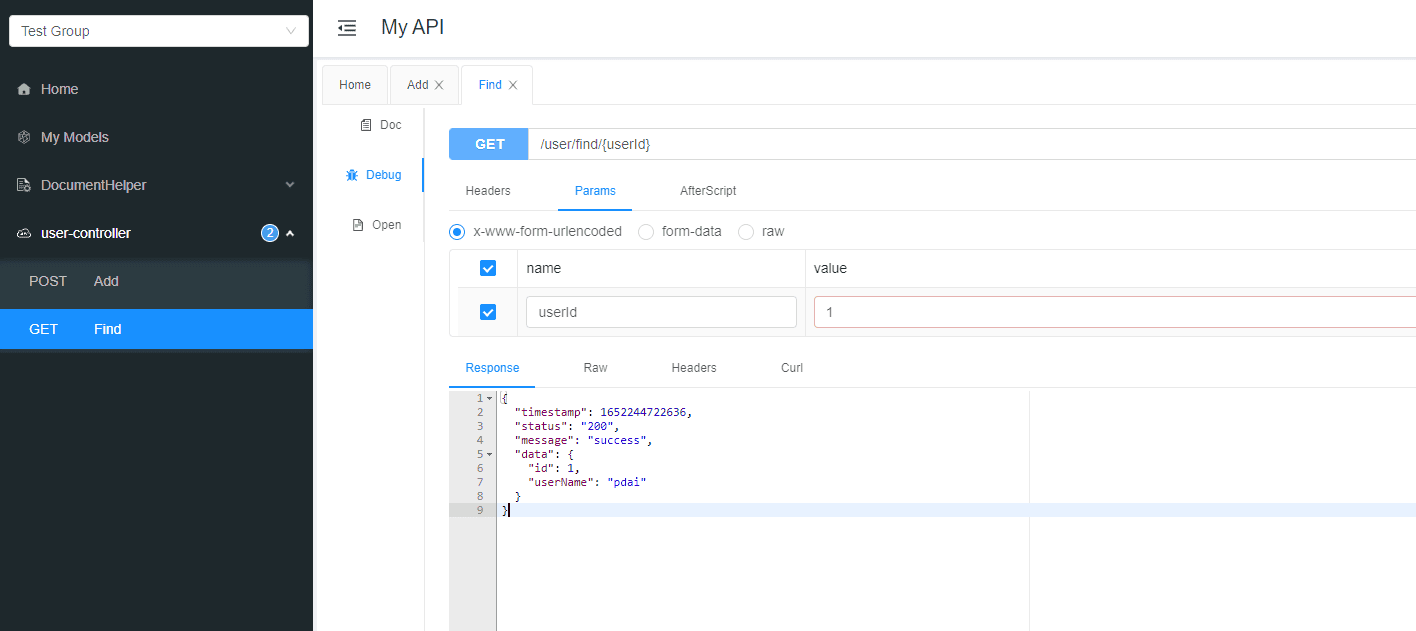Click the user-controller cloud icon
The image size is (1416, 631).
click(x=24, y=233)
